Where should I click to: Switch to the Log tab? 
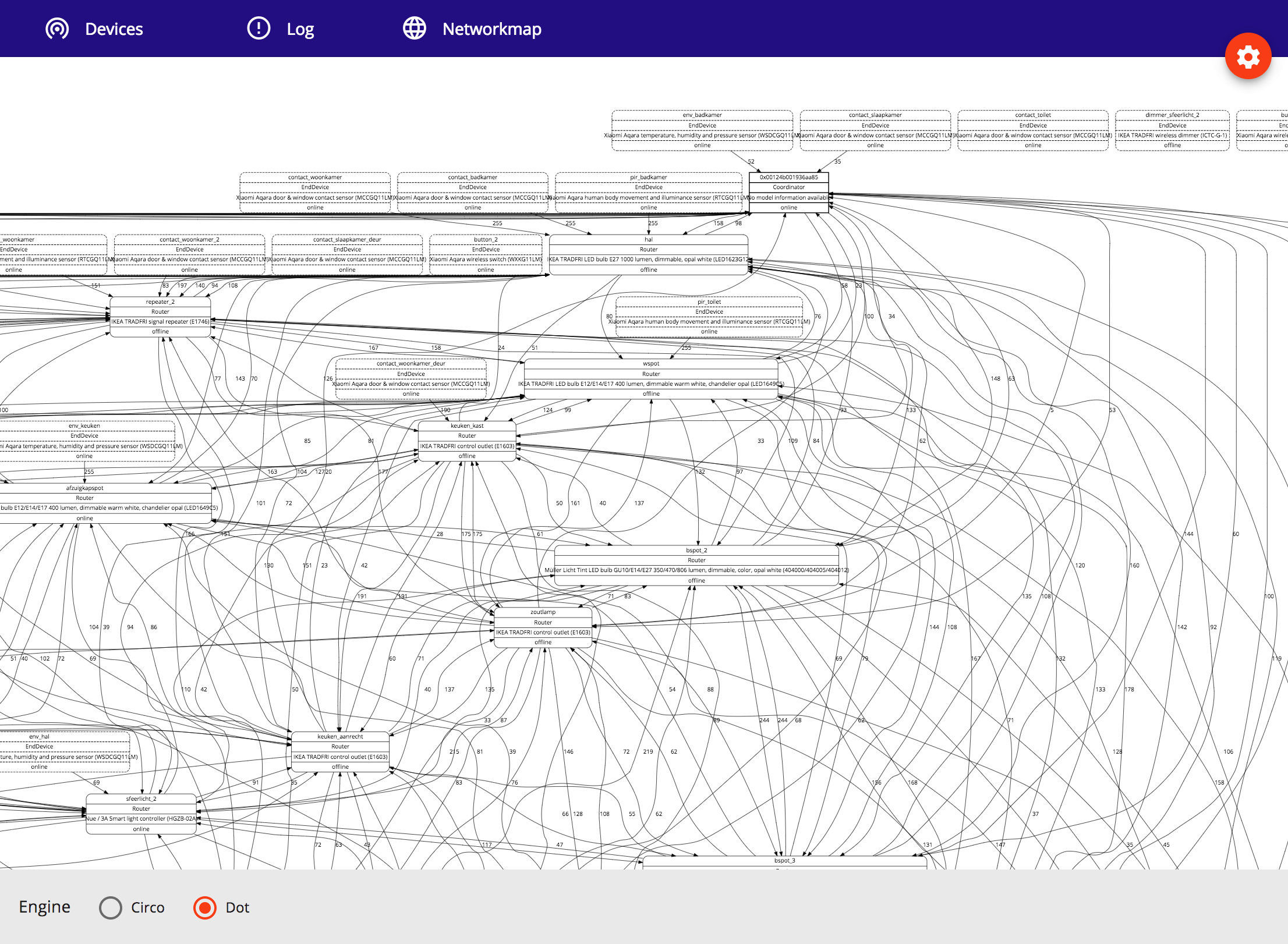coord(300,29)
